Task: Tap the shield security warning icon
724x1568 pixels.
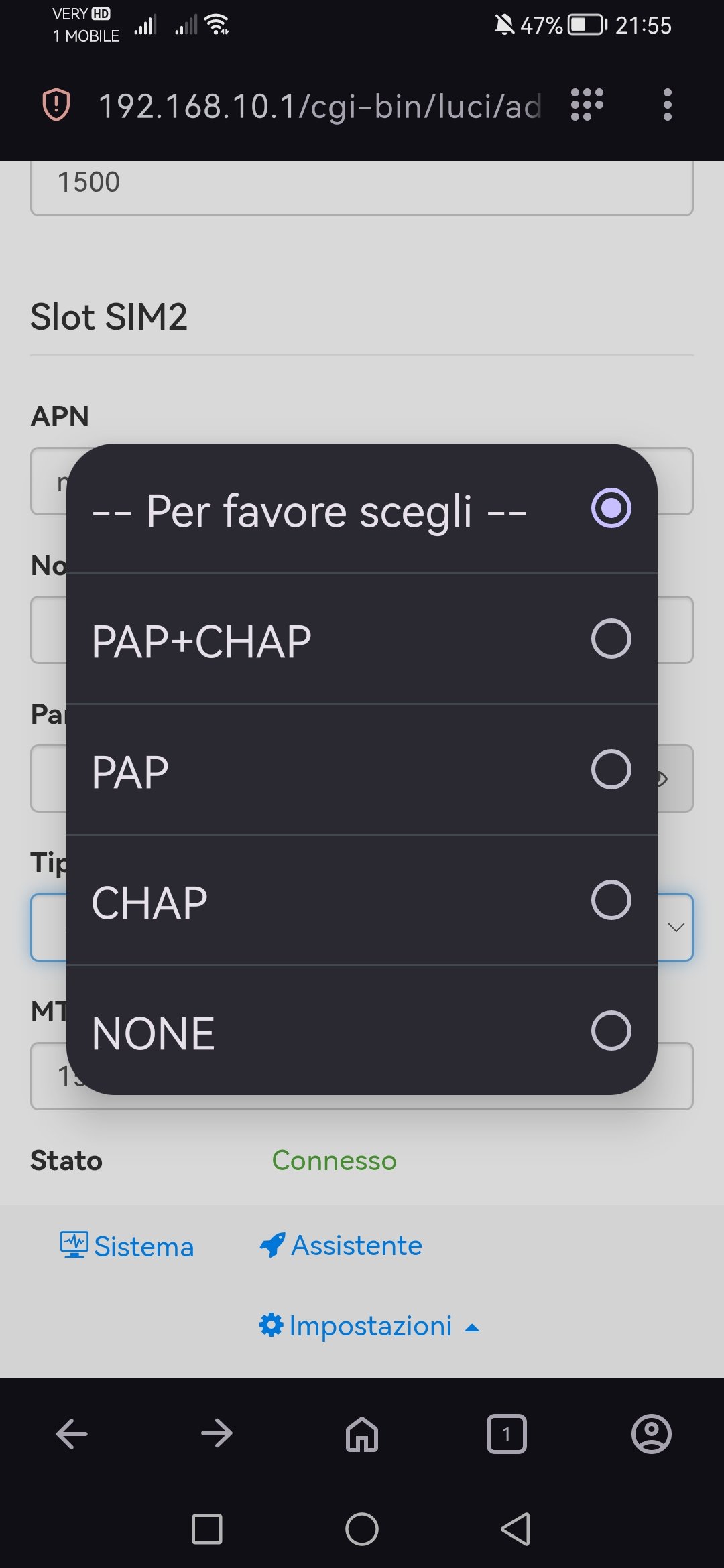Action: 56,105
